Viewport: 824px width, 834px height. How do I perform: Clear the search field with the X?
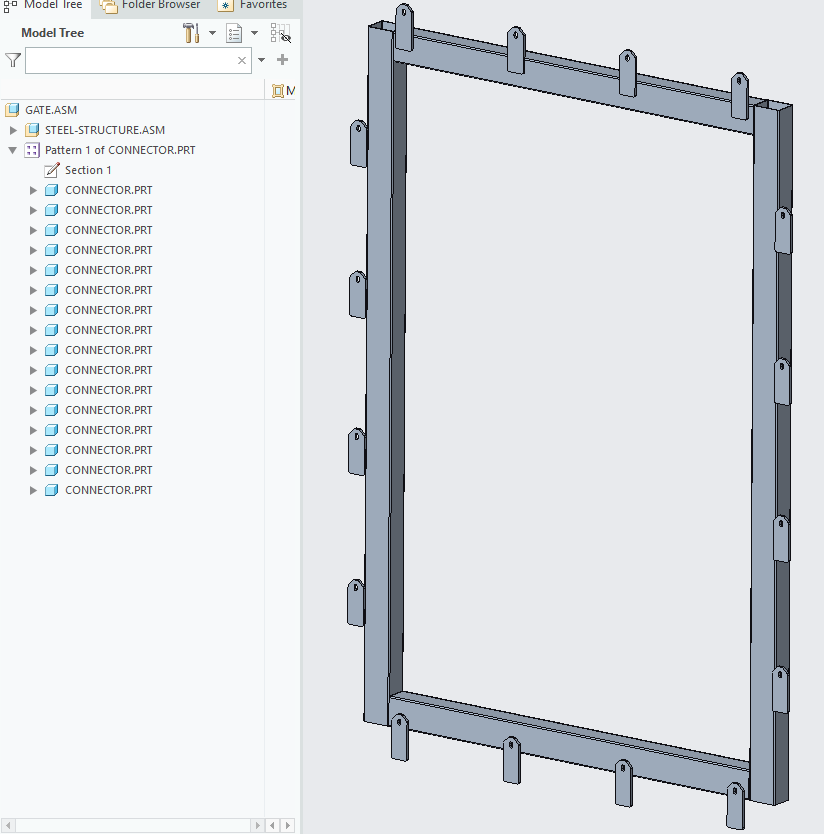(x=242, y=60)
